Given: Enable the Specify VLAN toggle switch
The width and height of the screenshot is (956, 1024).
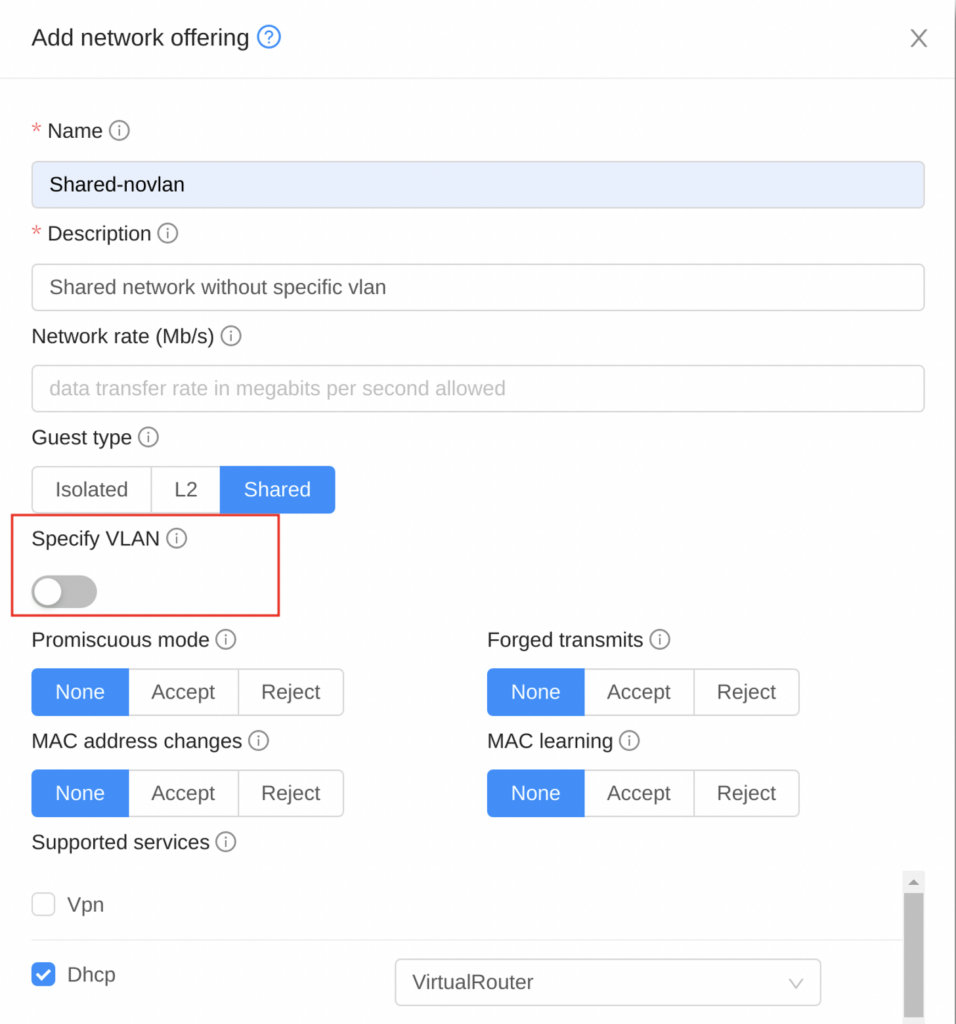Looking at the screenshot, I should (x=64, y=592).
